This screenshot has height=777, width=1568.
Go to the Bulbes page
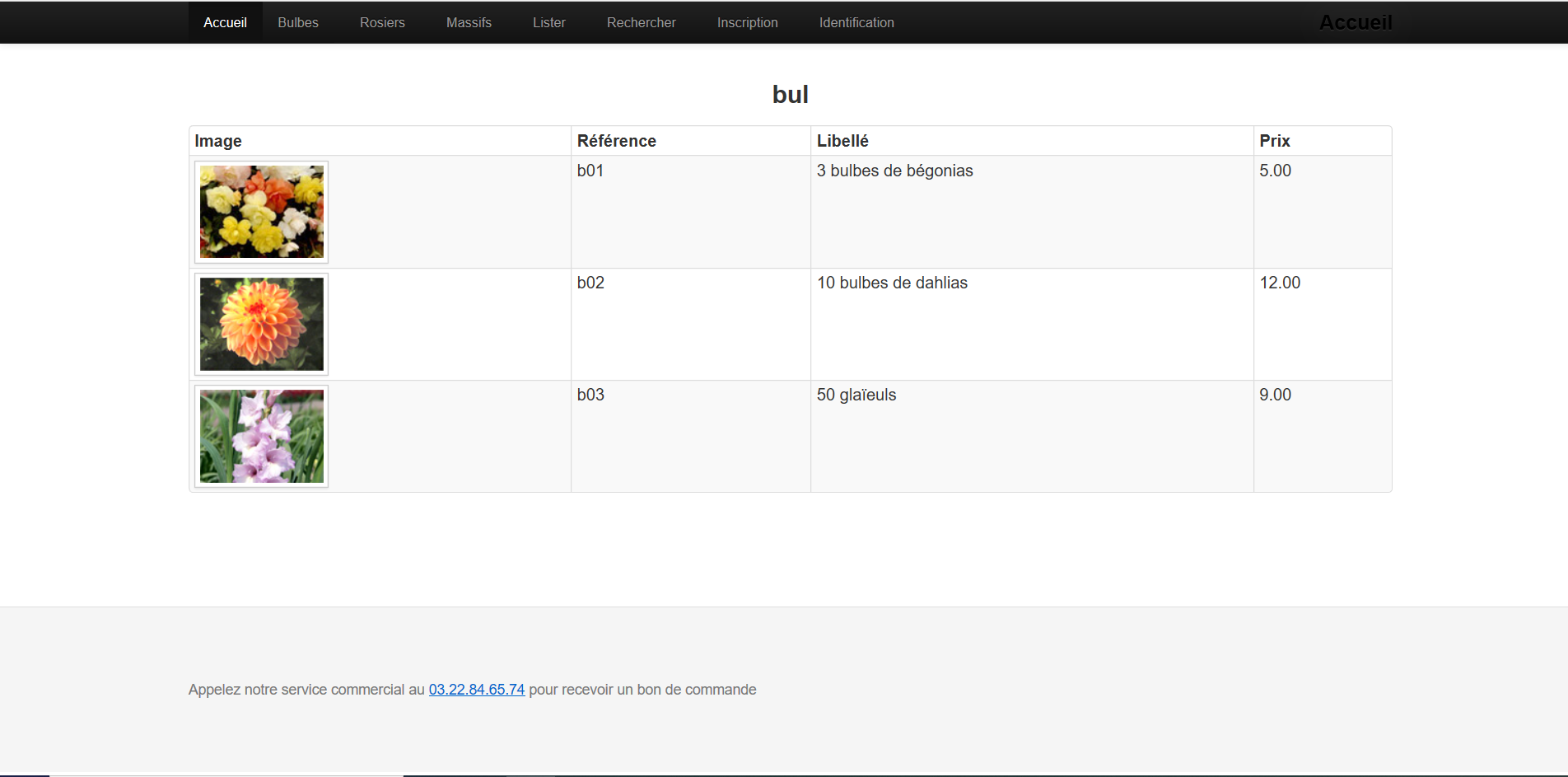tap(297, 22)
